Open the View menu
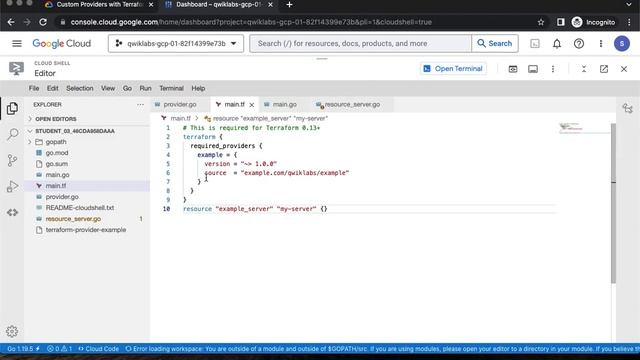 click(x=108, y=88)
